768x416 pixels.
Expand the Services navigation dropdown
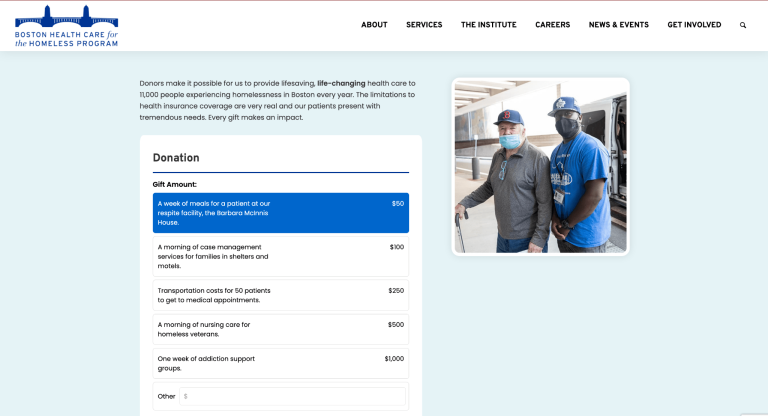pos(424,25)
